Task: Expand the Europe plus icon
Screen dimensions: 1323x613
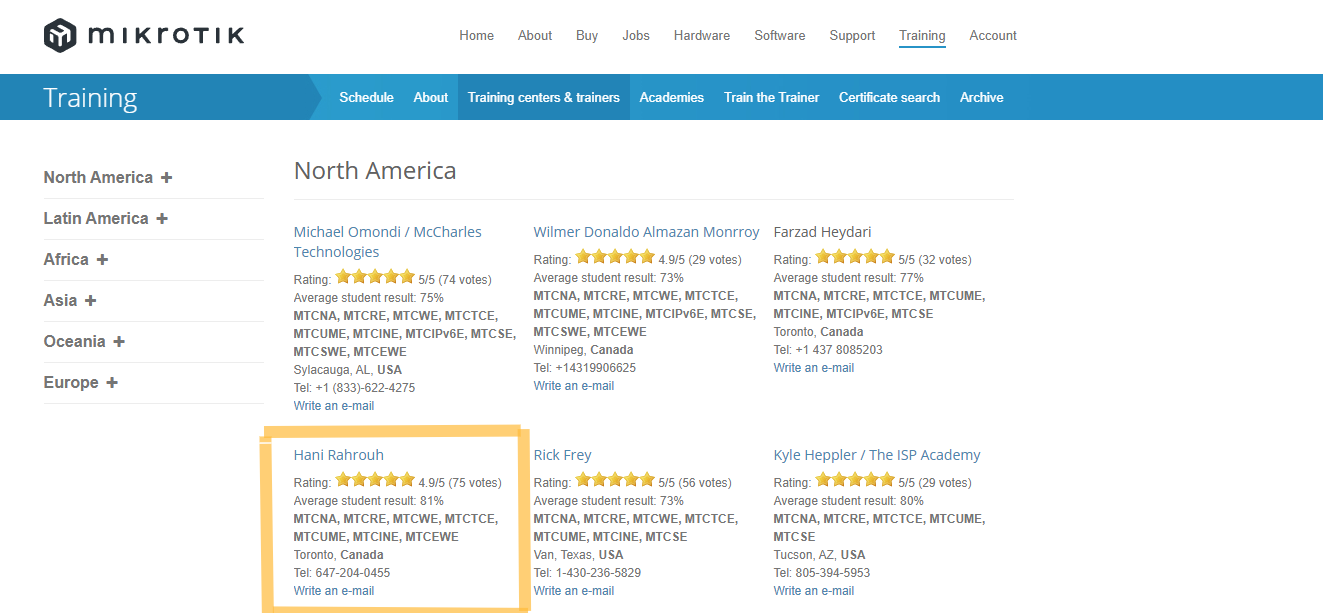Action: (x=111, y=383)
